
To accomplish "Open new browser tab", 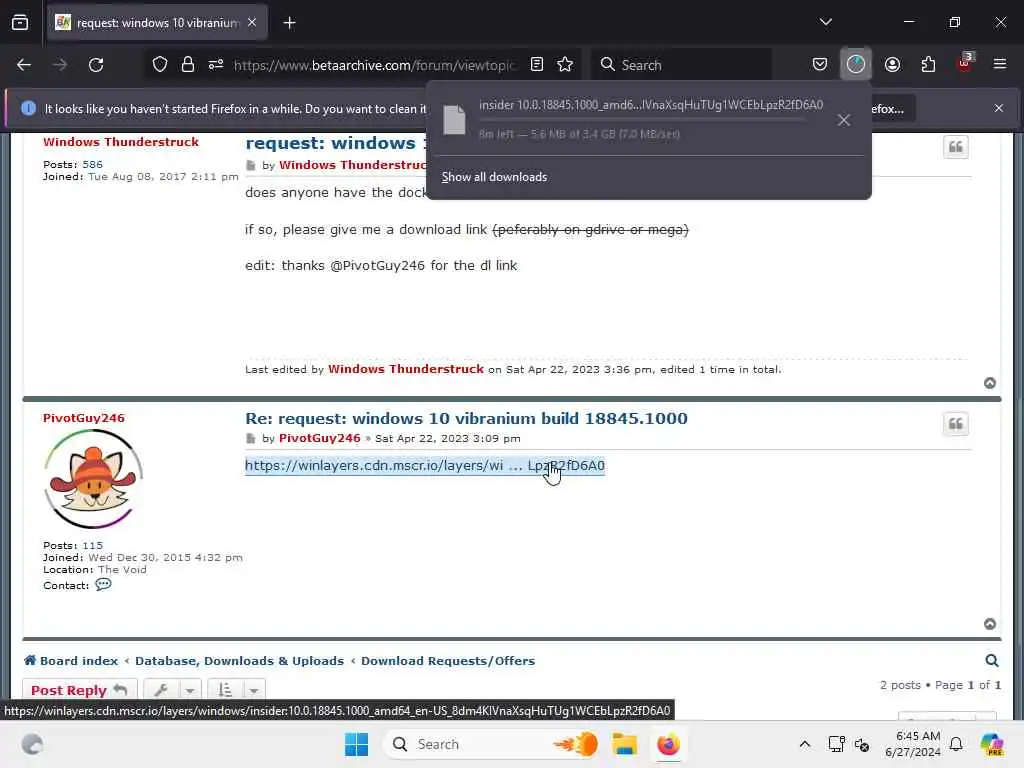I will (x=289, y=23).
